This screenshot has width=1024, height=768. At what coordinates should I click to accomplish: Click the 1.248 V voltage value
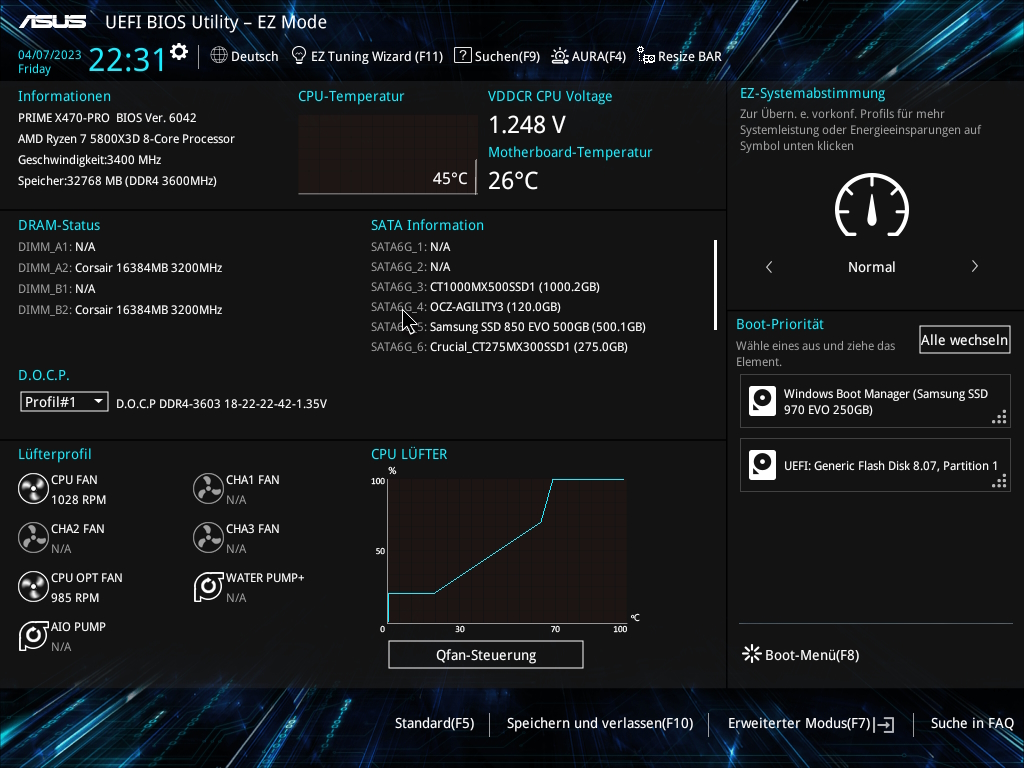click(x=527, y=124)
